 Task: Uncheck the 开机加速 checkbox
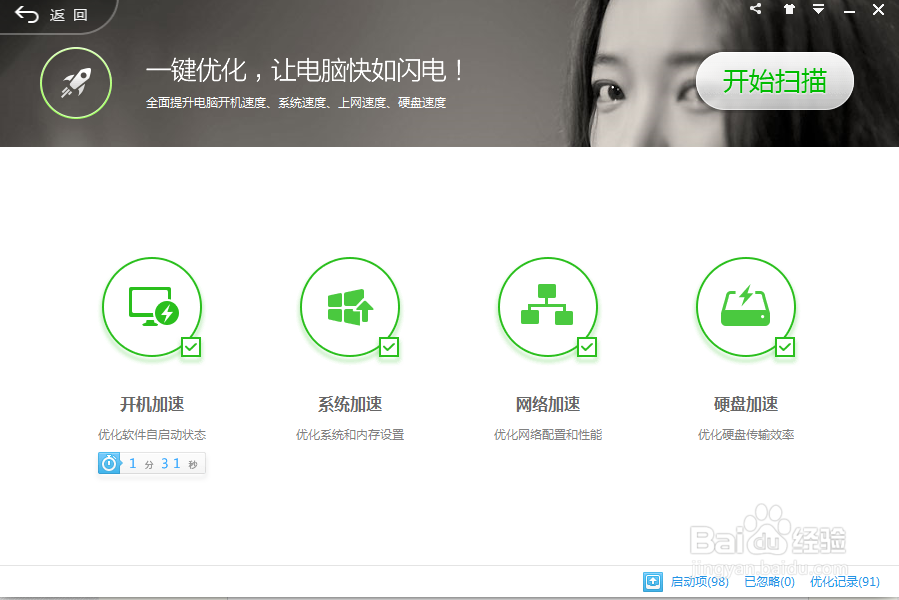(191, 347)
